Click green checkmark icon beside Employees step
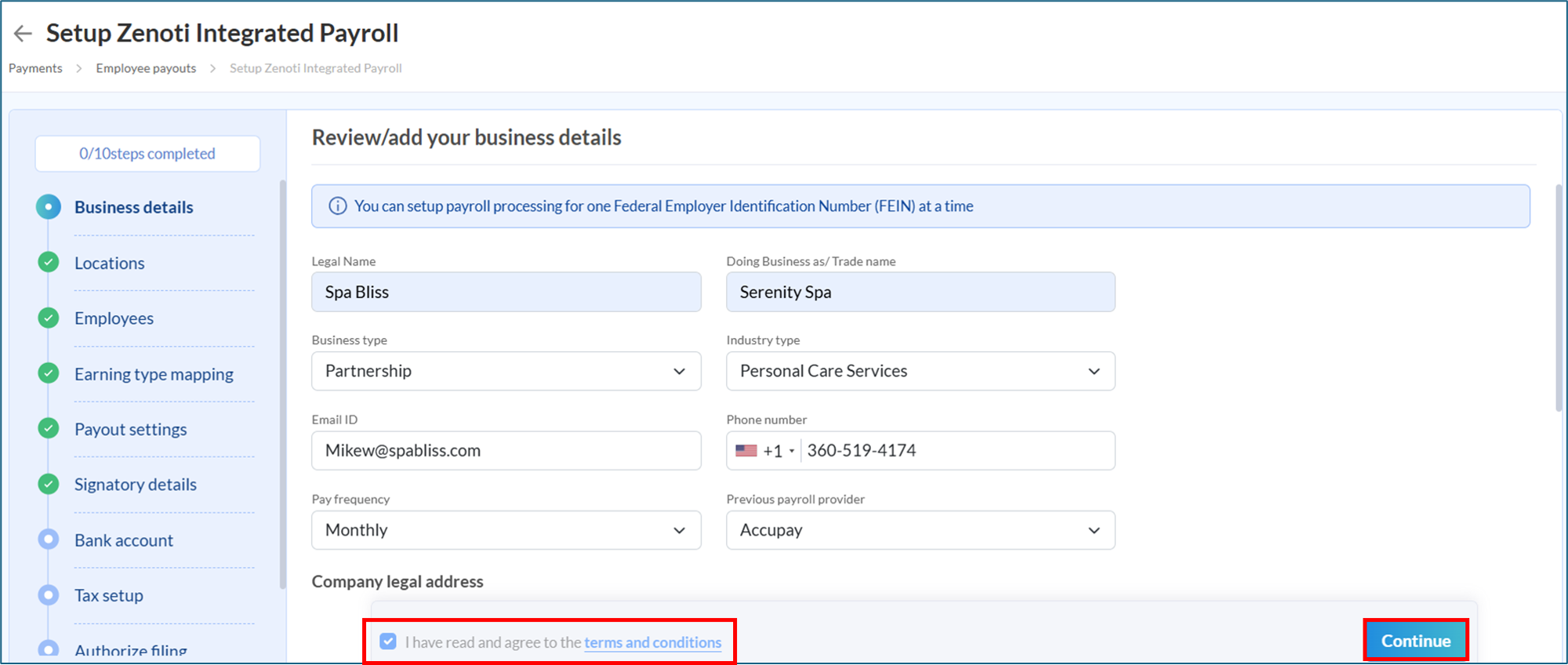 (x=49, y=318)
